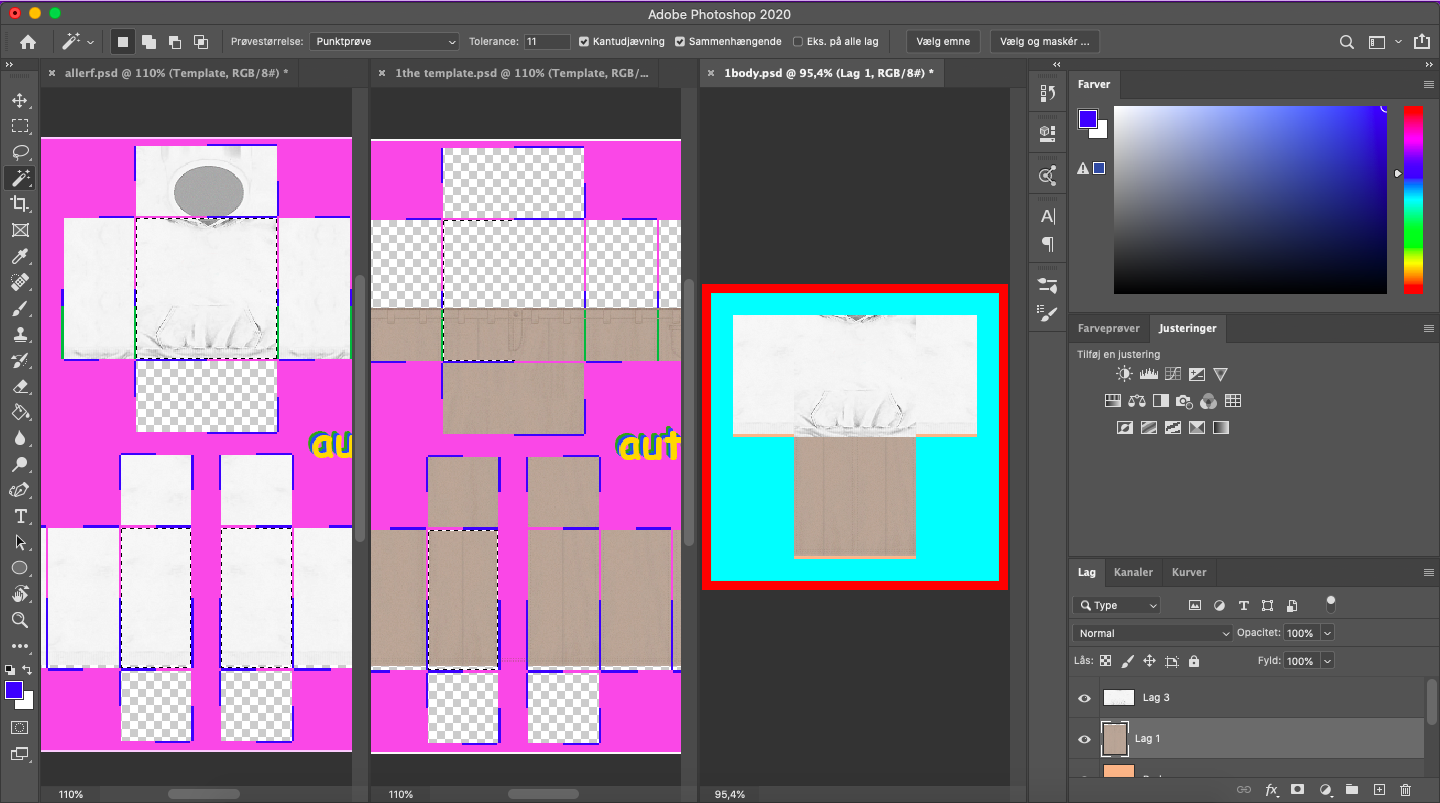The height and width of the screenshot is (803, 1440).
Task: Select the Move tool
Action: pos(19,99)
